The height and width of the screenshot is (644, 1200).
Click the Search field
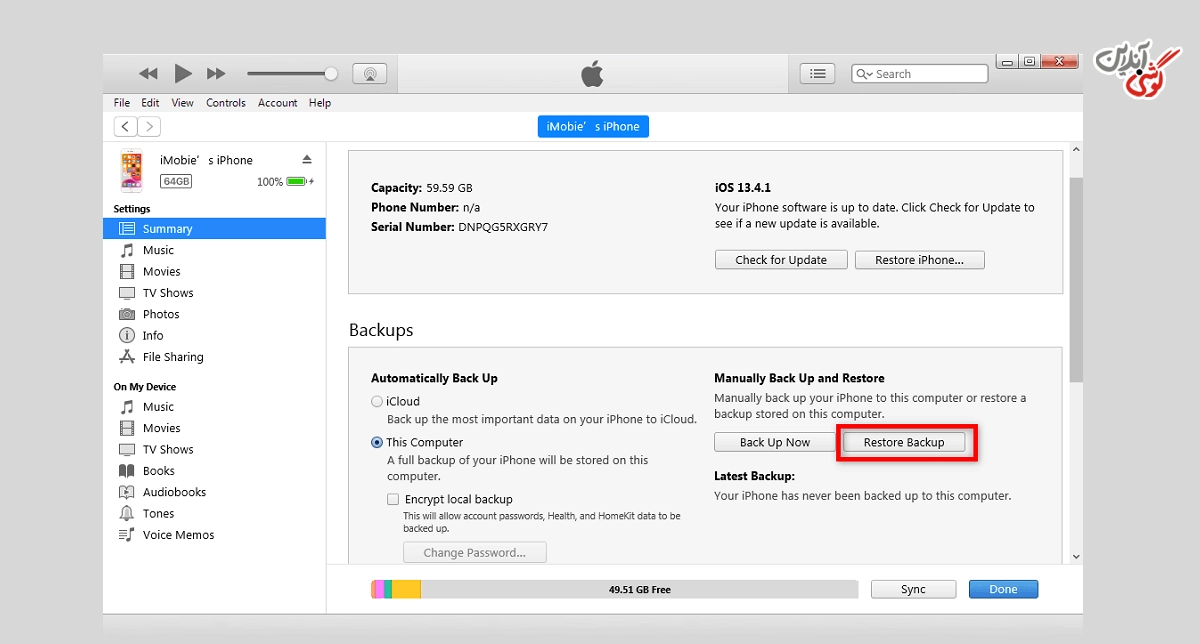coord(920,74)
